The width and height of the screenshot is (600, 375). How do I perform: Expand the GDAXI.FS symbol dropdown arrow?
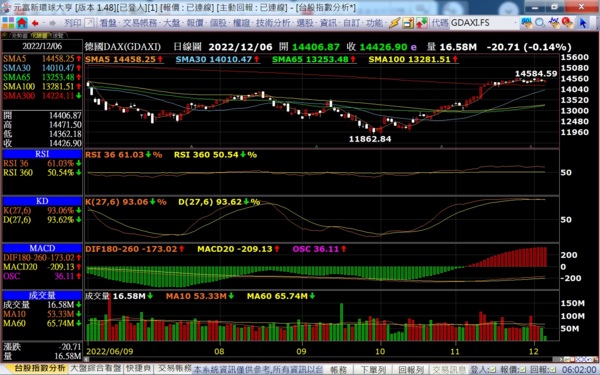click(516, 23)
